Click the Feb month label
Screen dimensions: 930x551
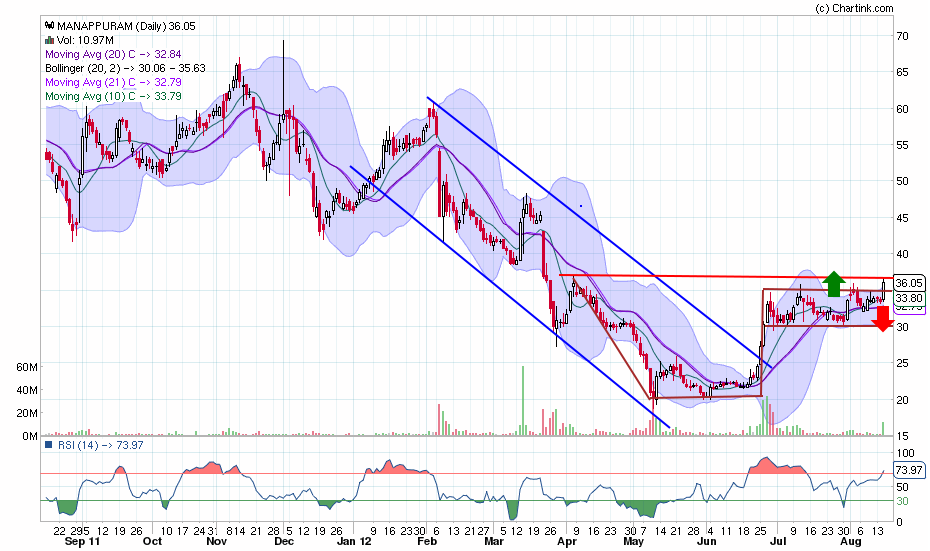click(x=427, y=542)
